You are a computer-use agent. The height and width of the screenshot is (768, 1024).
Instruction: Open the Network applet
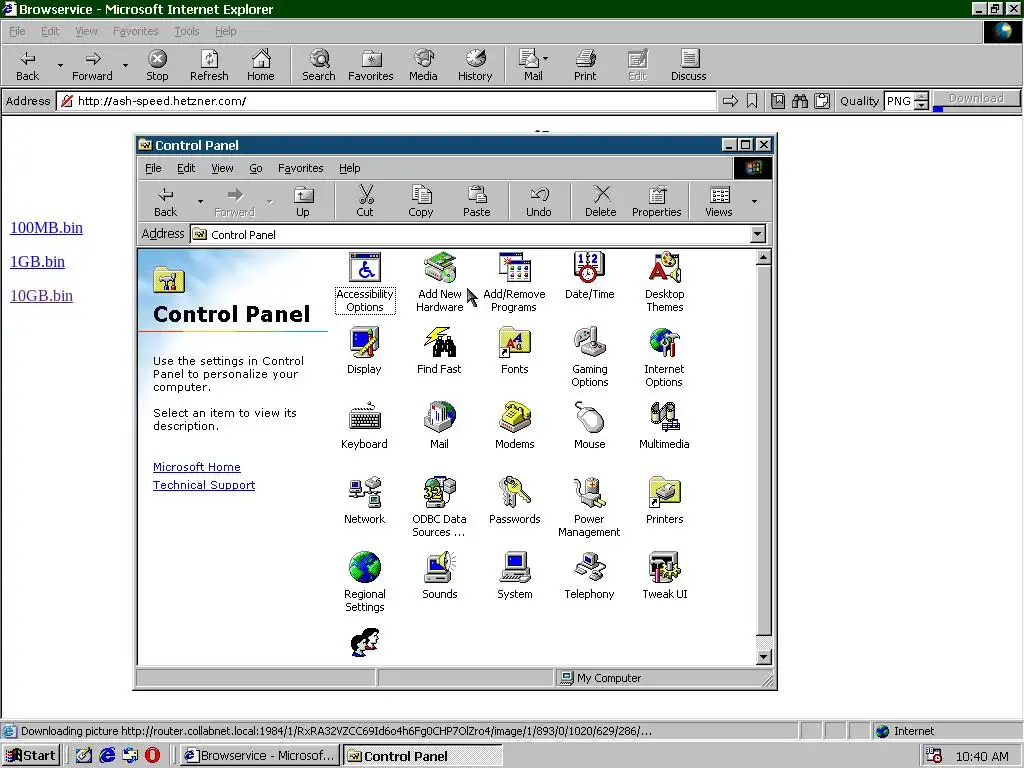point(364,501)
